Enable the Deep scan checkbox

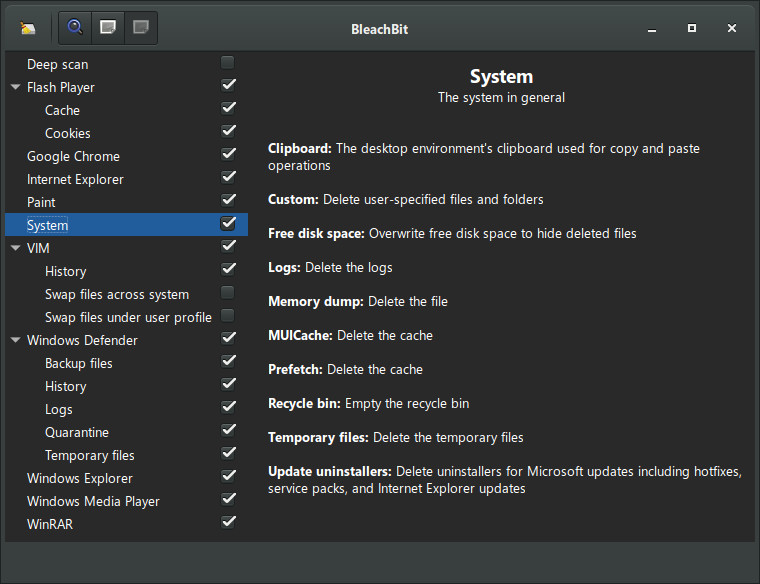(x=228, y=63)
